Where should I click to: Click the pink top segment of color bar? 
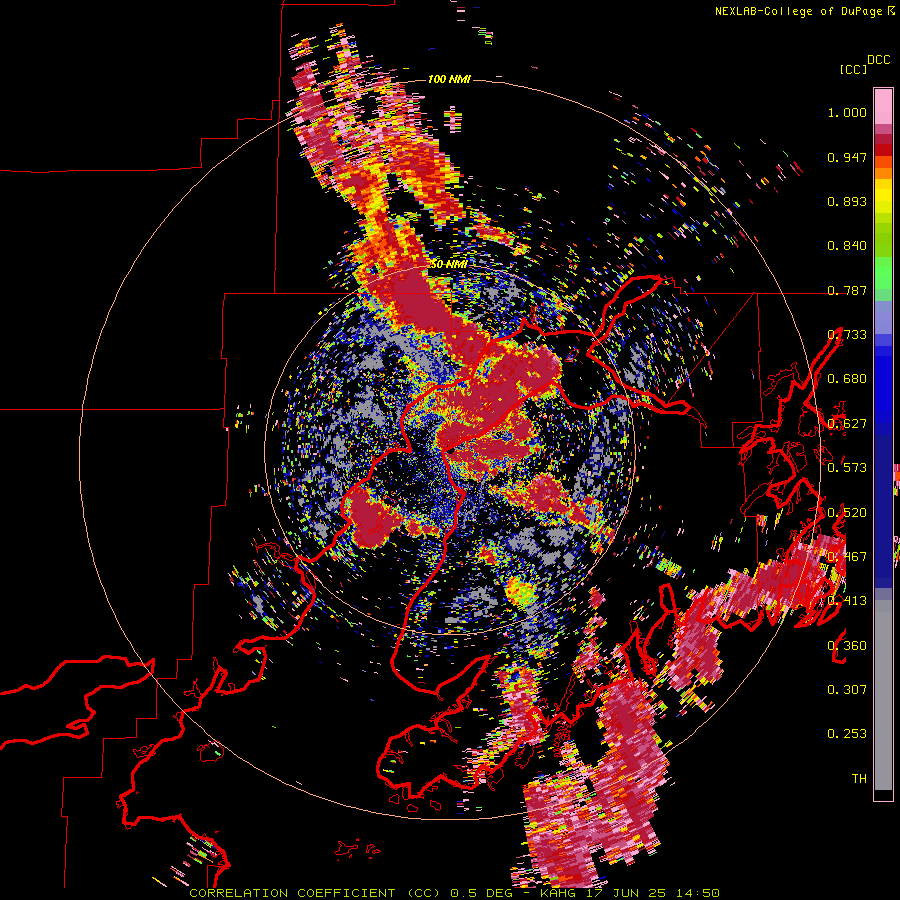click(883, 106)
